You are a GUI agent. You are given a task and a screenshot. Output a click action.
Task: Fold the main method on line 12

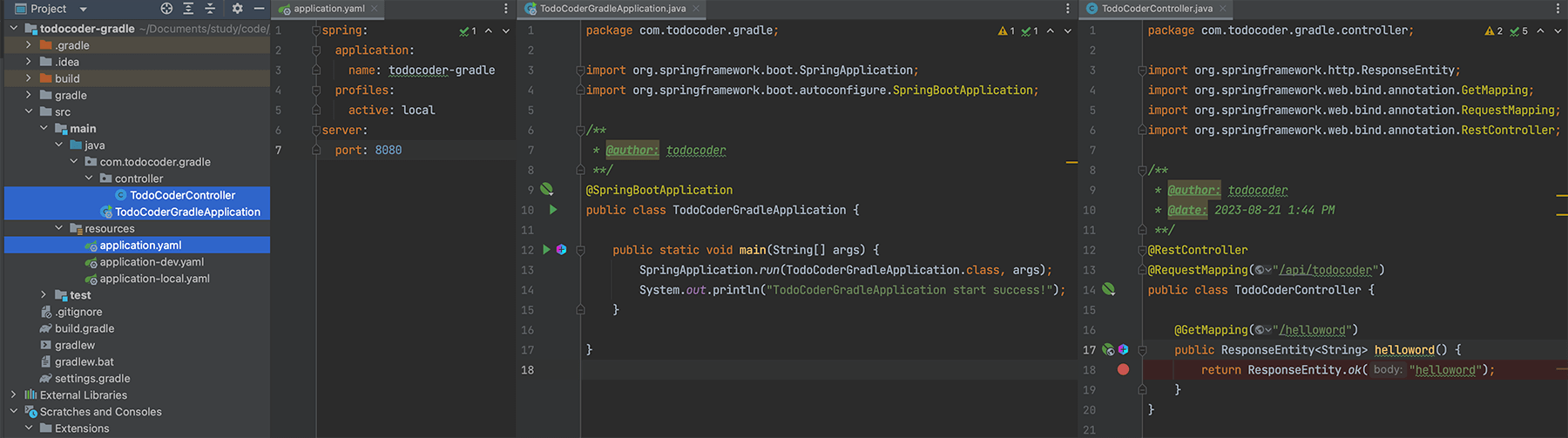(580, 250)
